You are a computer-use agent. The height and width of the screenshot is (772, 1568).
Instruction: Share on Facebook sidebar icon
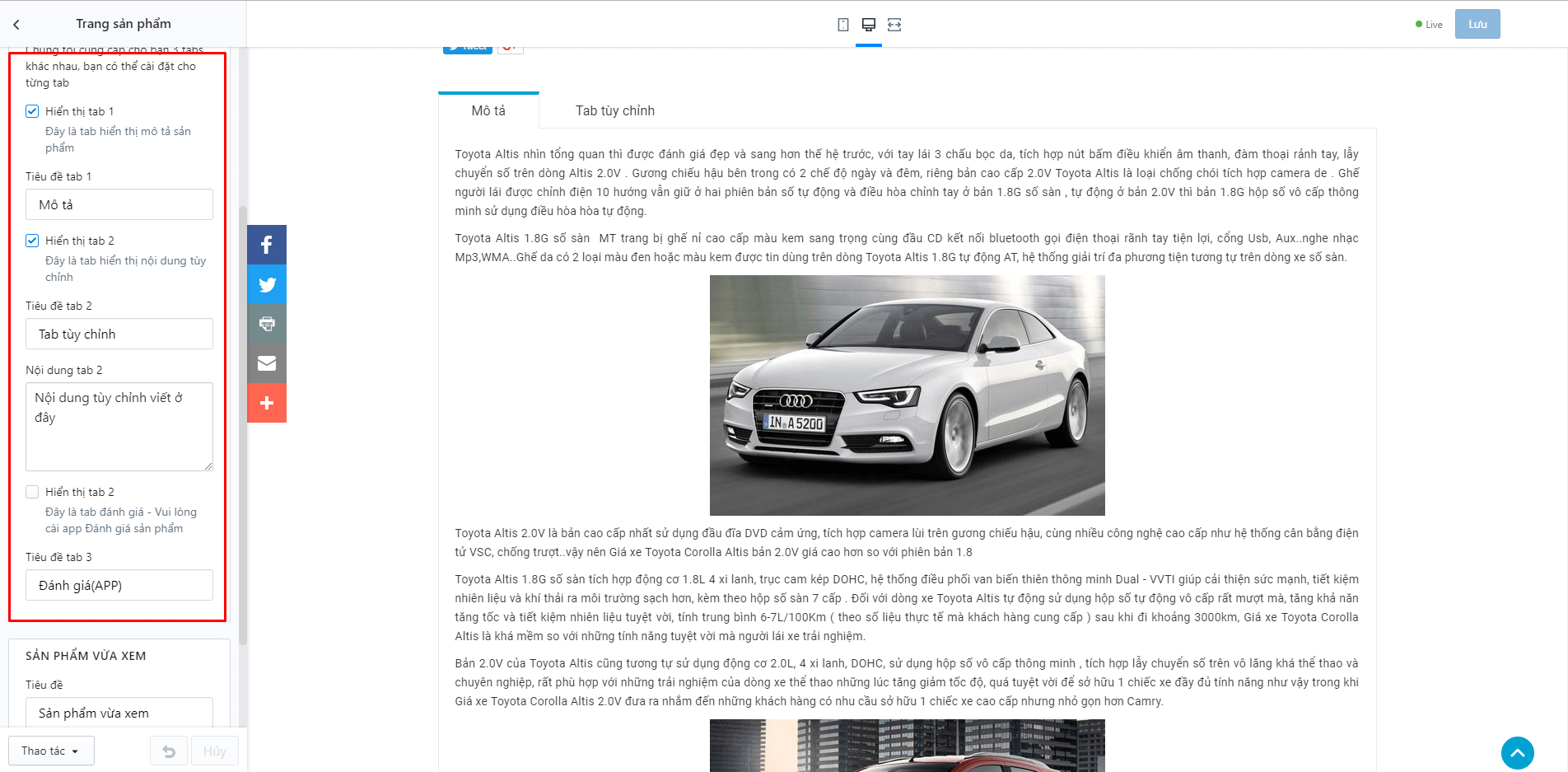click(x=267, y=245)
